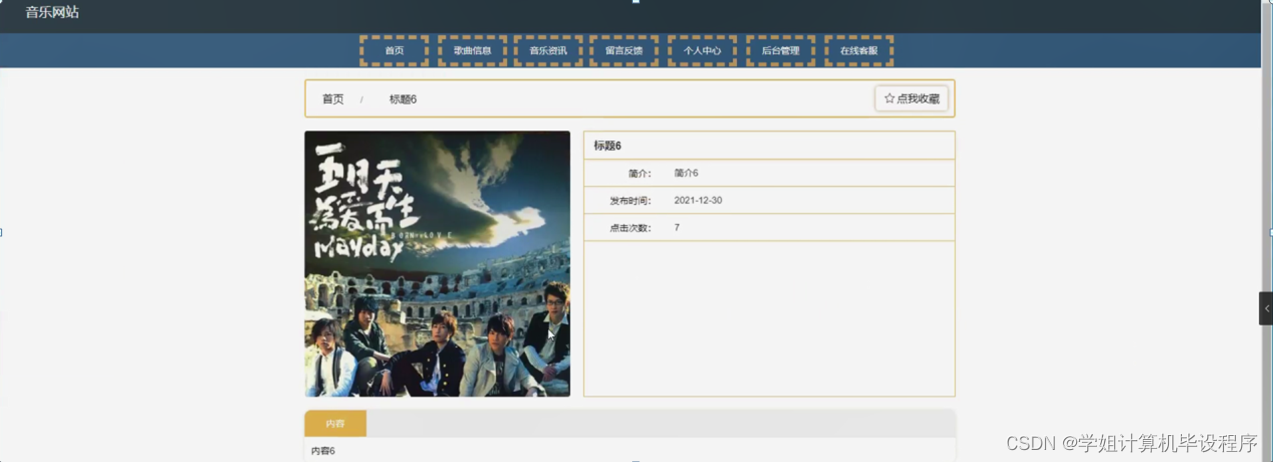Click the 2021-12-30 publish date

coord(698,200)
